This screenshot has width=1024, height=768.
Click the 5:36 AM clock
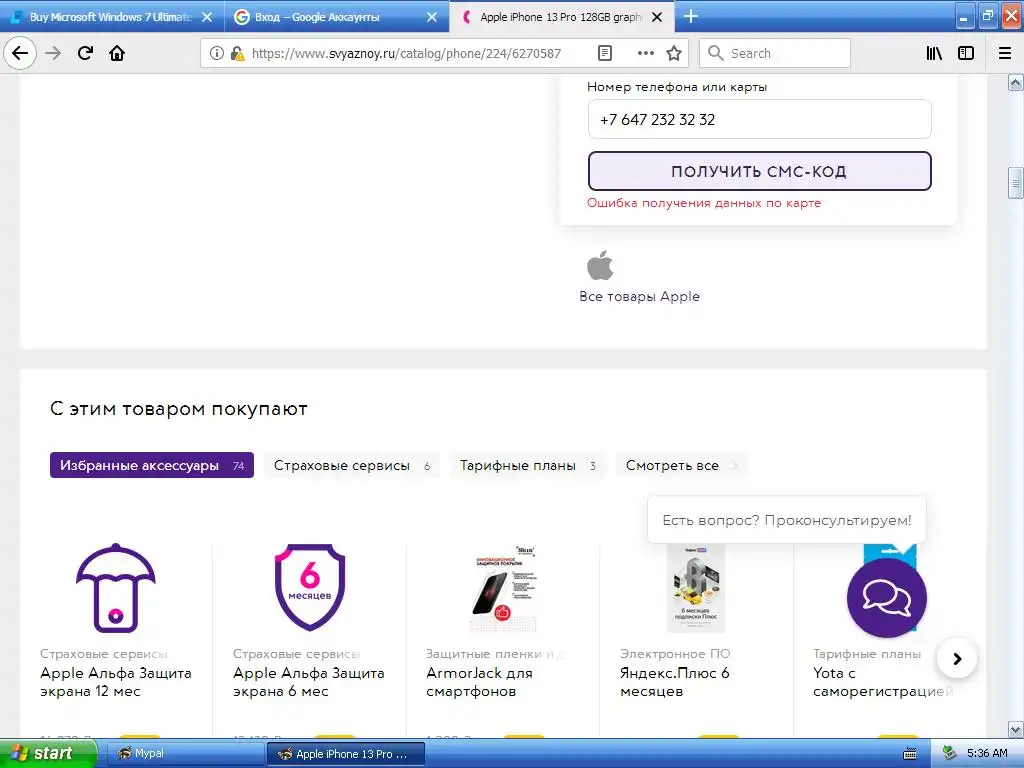click(987, 754)
